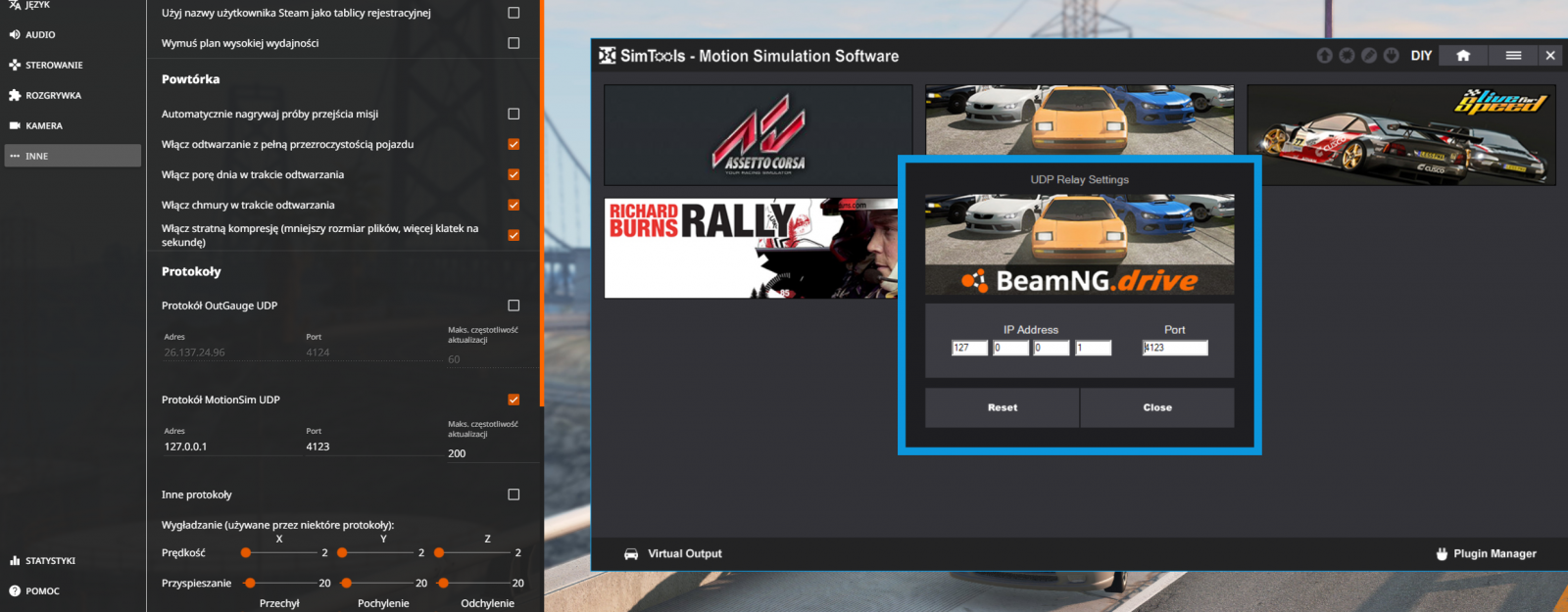Click OutGauge port field 4124

coord(373,353)
